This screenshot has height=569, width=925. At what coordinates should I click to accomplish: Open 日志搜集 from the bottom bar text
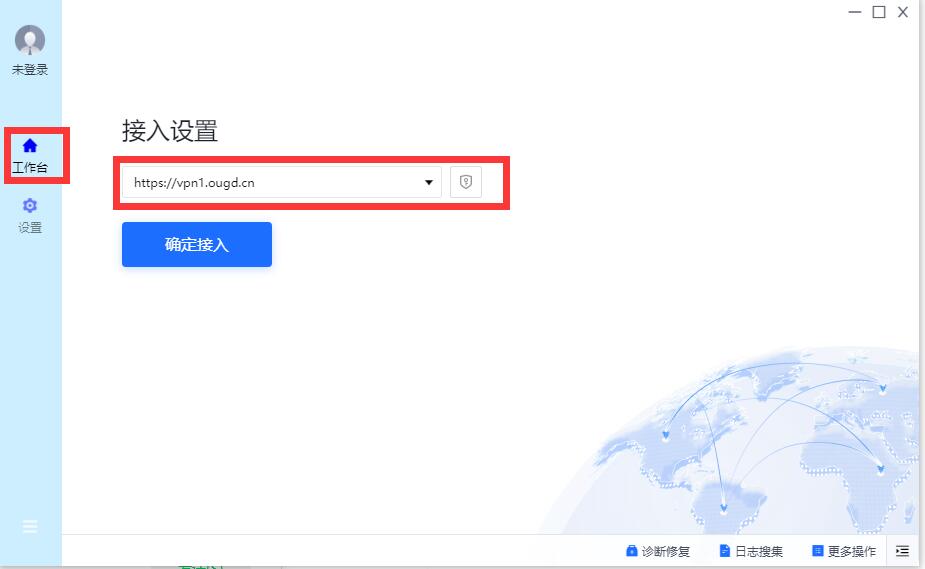pyautogui.click(x=759, y=551)
